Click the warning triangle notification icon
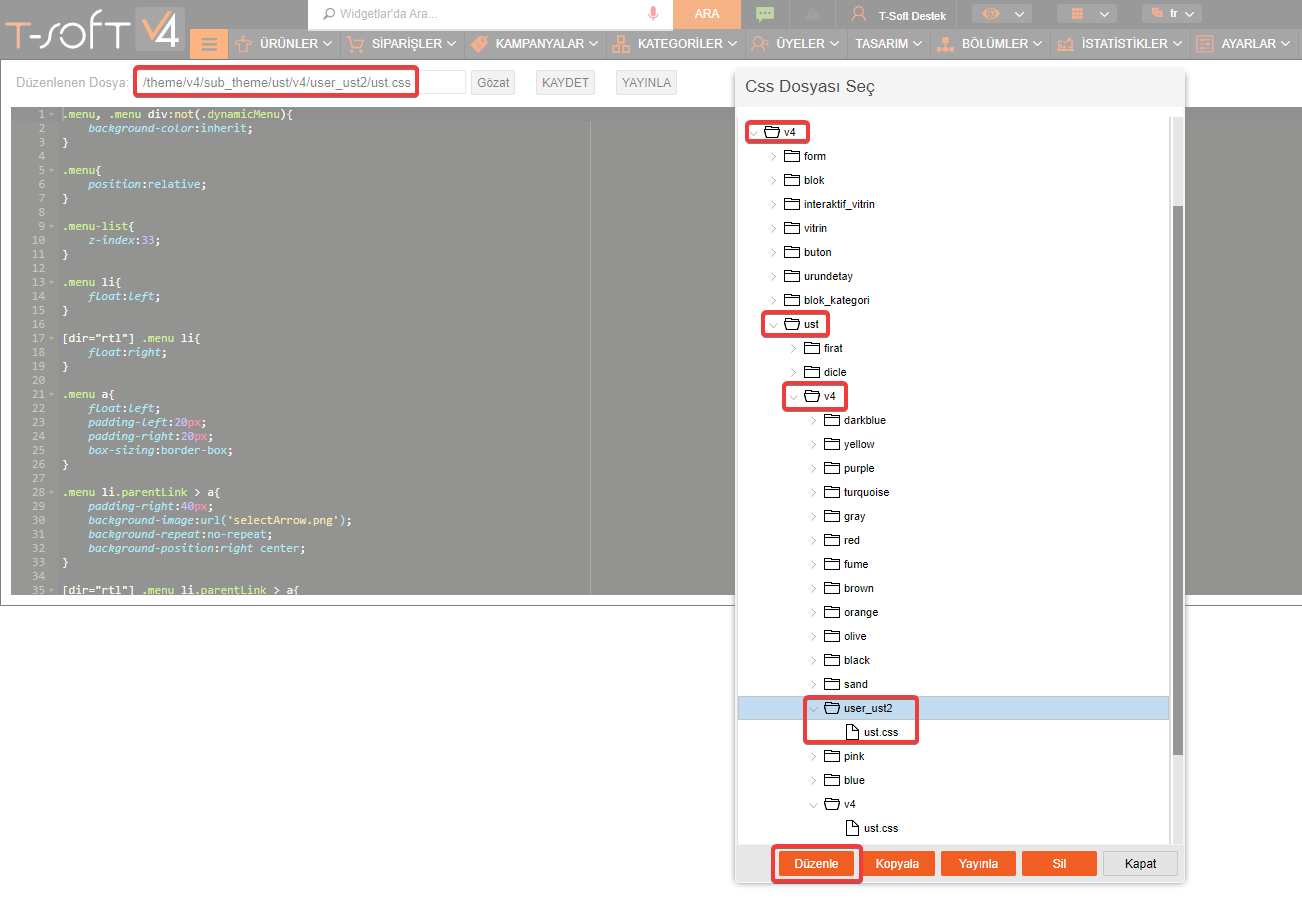The height and width of the screenshot is (901, 1302). [813, 14]
